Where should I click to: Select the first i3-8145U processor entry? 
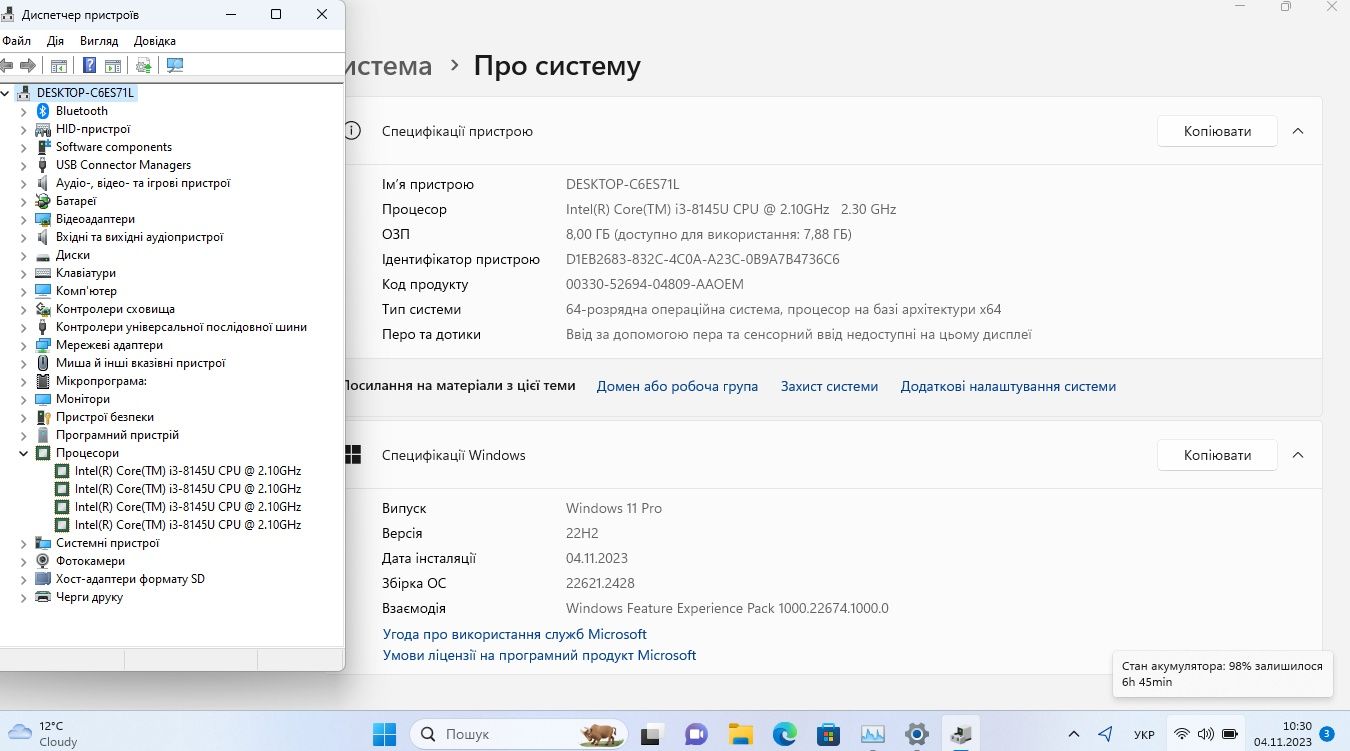(188, 471)
